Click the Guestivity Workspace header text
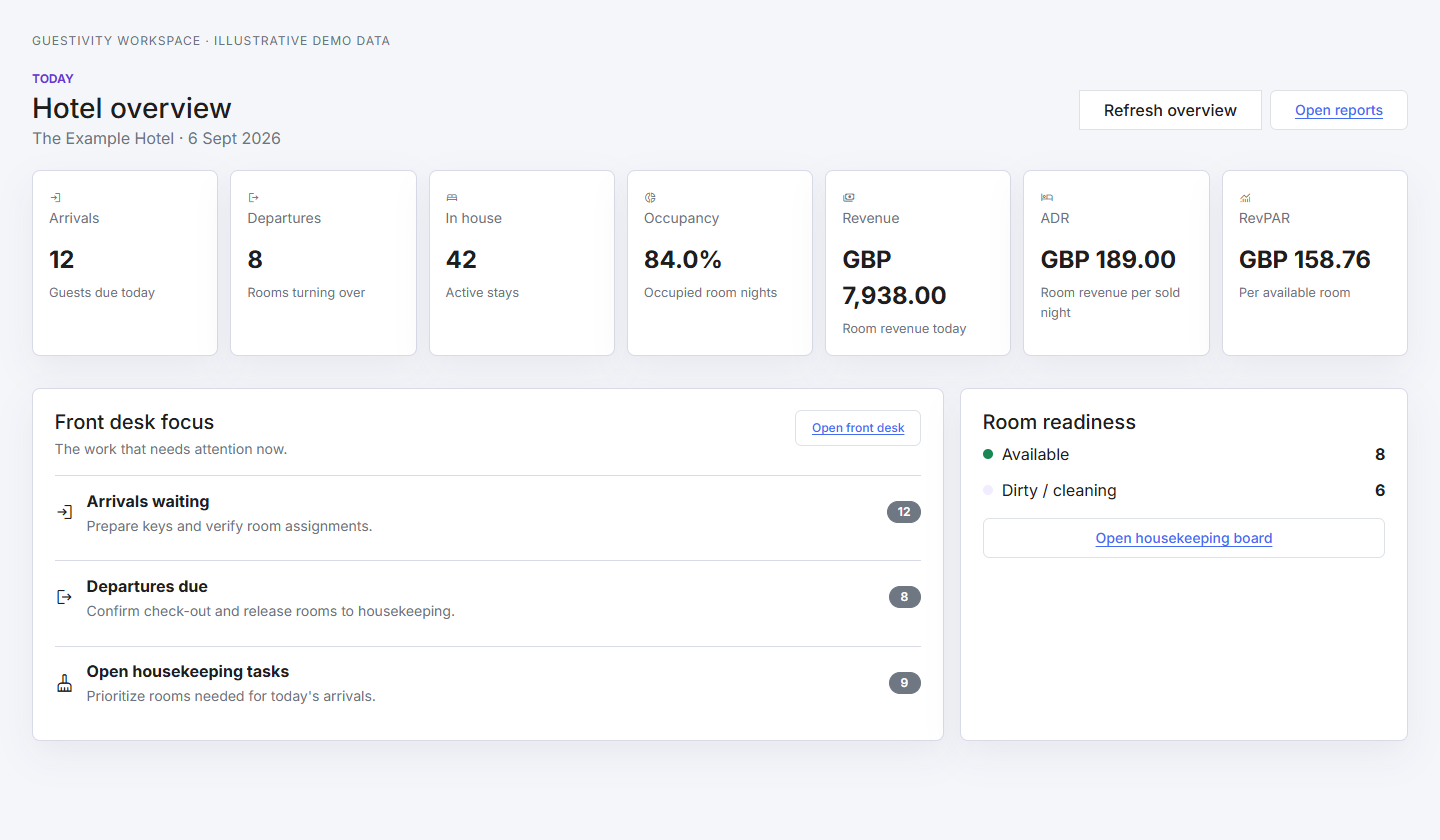This screenshot has width=1440, height=840. click(x=211, y=41)
